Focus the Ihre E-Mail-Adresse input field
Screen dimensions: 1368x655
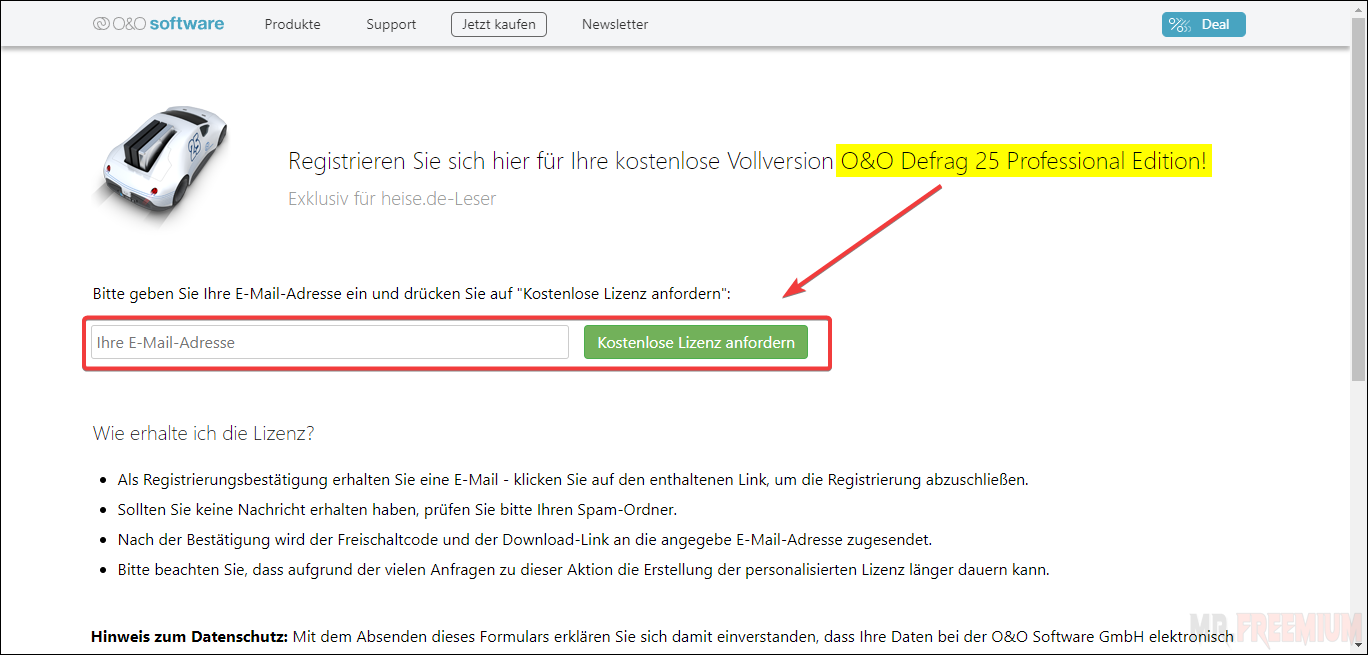click(330, 342)
